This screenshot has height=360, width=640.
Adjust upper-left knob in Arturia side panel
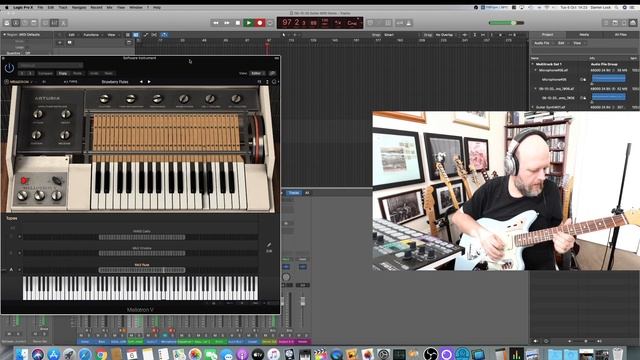pyautogui.click(x=38, y=114)
